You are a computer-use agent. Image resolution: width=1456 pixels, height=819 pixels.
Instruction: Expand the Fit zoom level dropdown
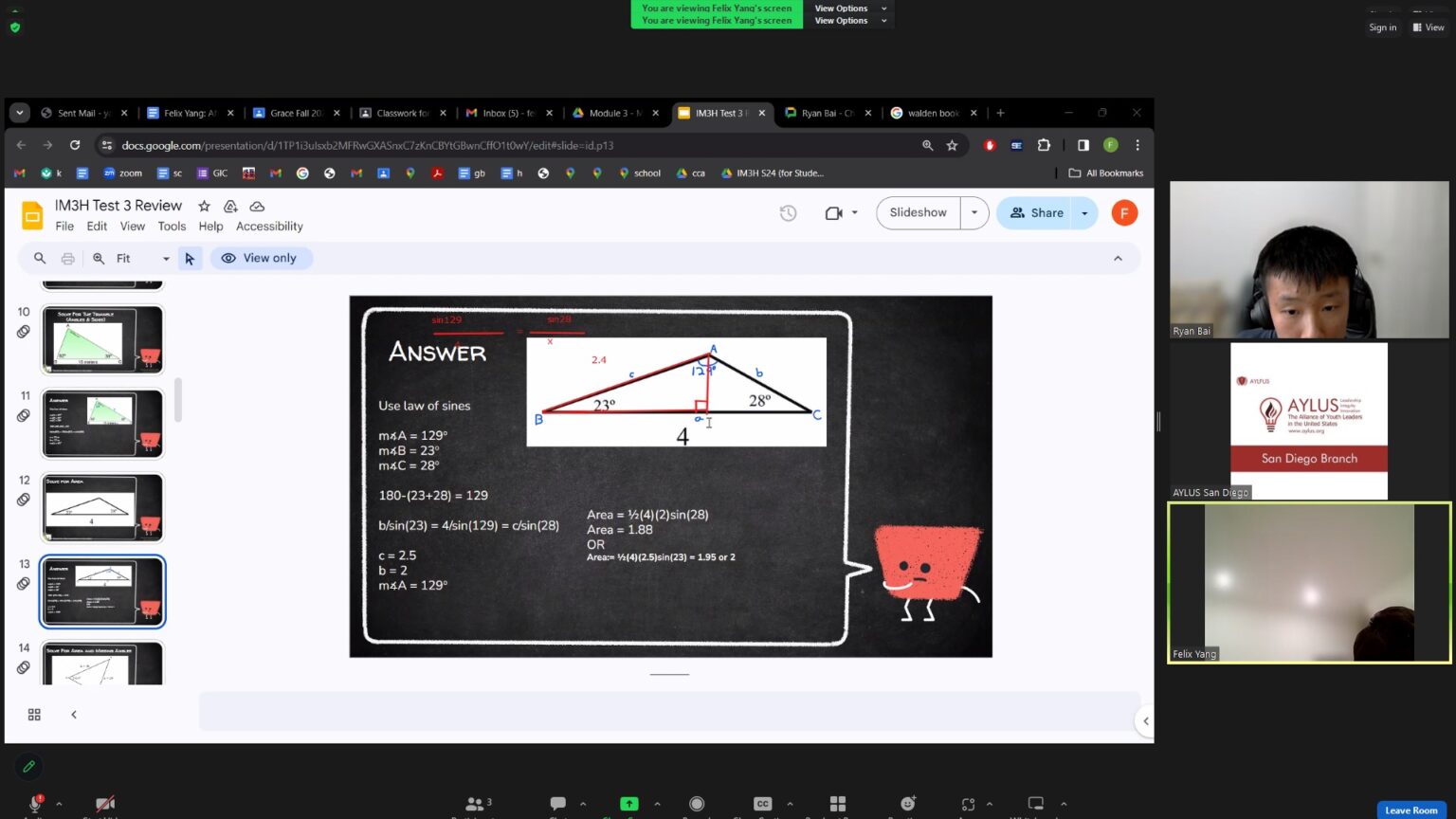pyautogui.click(x=166, y=259)
